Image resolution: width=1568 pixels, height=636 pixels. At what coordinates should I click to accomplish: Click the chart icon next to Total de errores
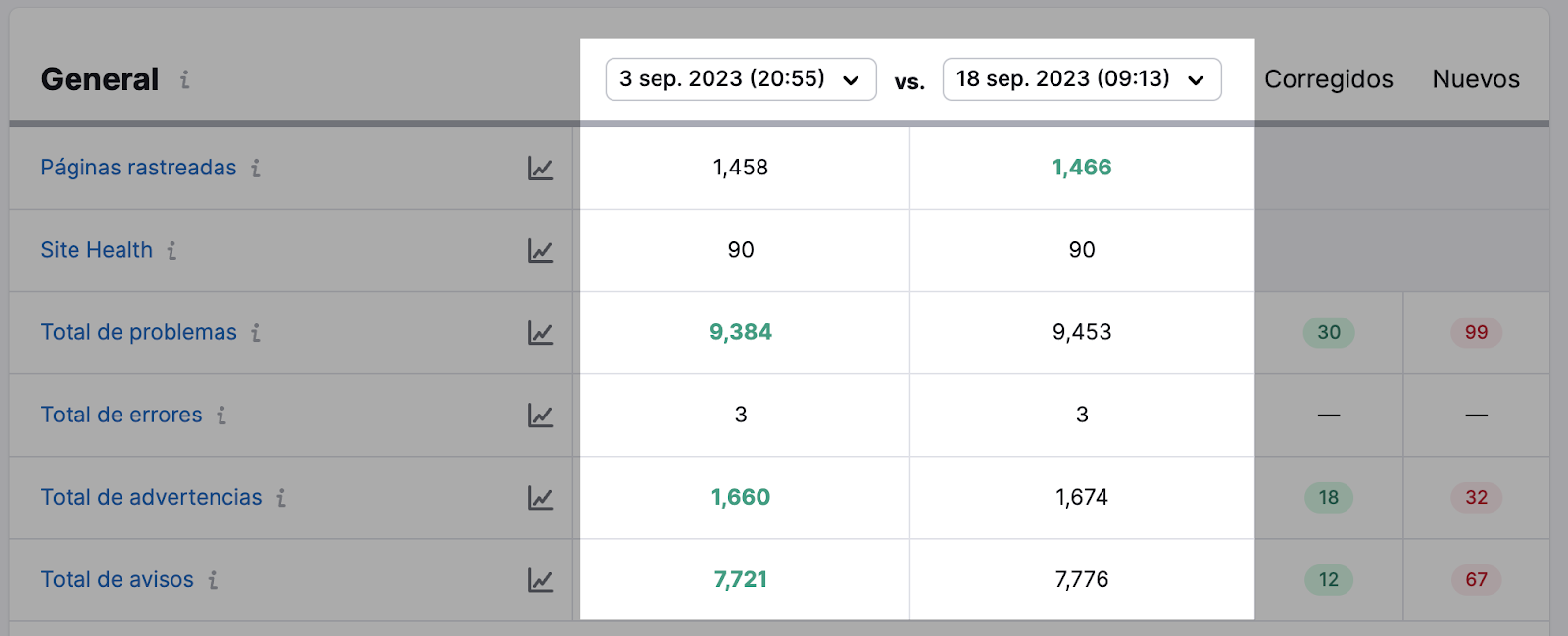(x=543, y=415)
